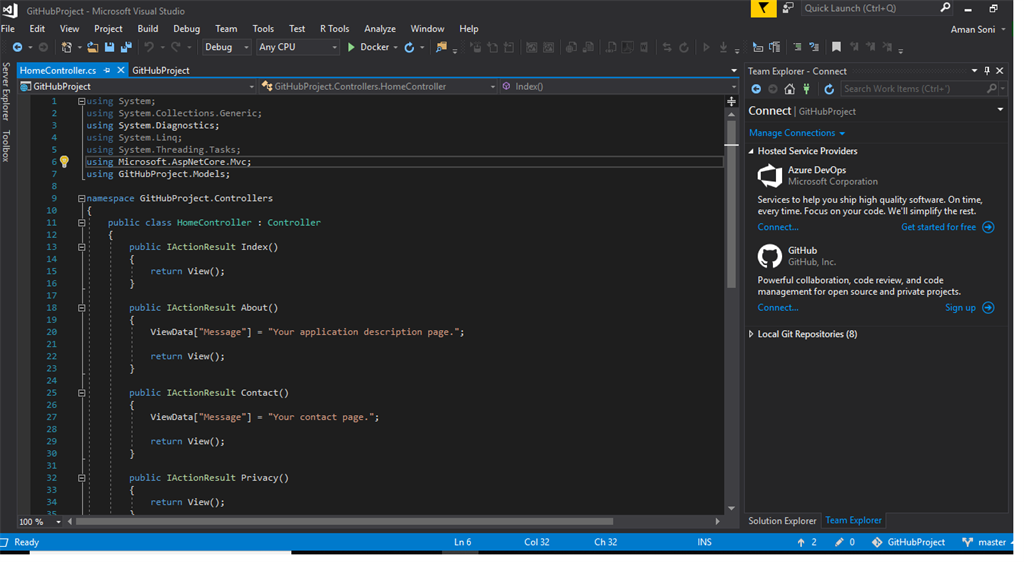Switch to the GitHubProject document tab
The width and height of the screenshot is (1024, 562).
[x=161, y=70]
